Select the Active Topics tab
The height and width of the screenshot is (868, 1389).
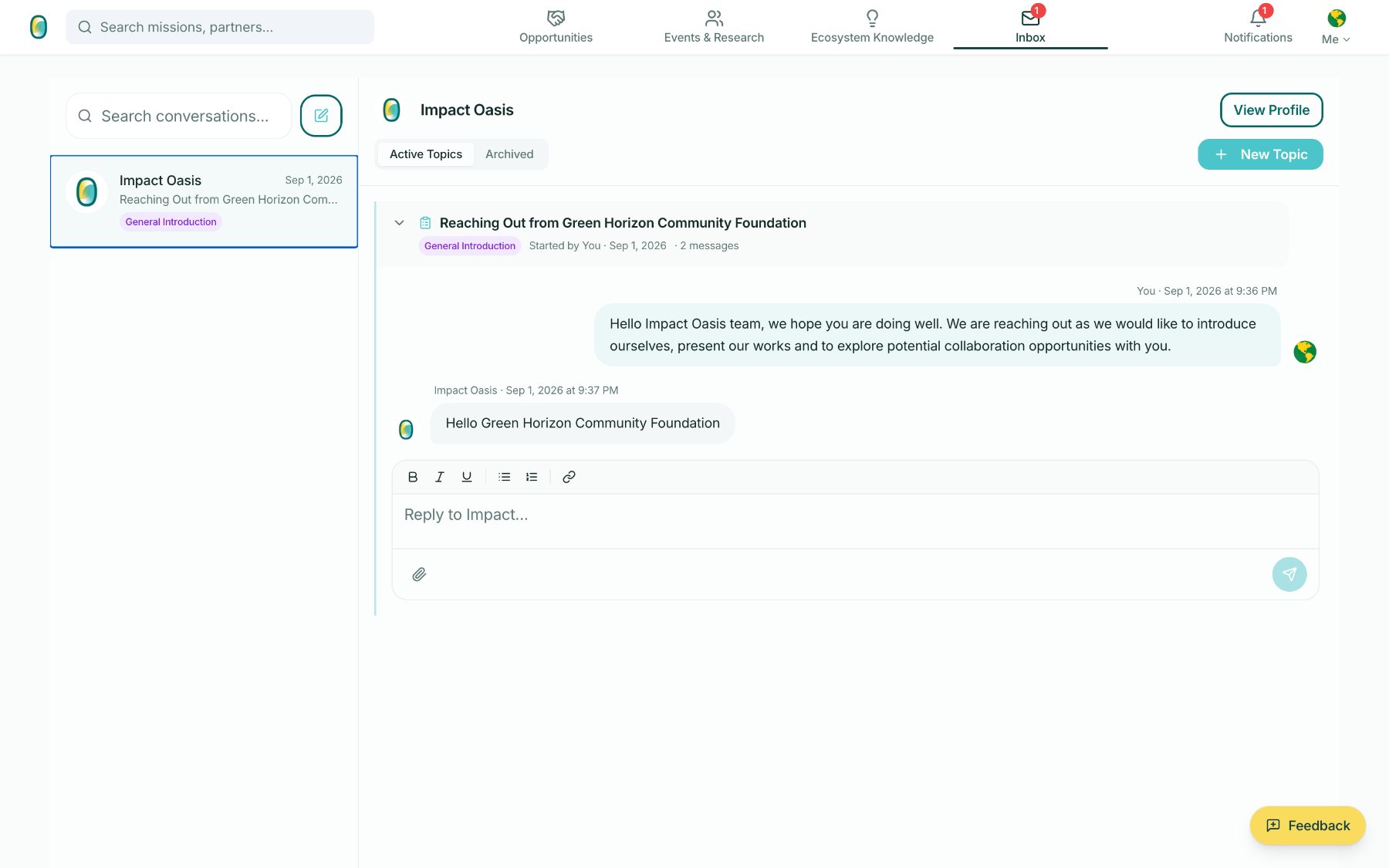(426, 154)
